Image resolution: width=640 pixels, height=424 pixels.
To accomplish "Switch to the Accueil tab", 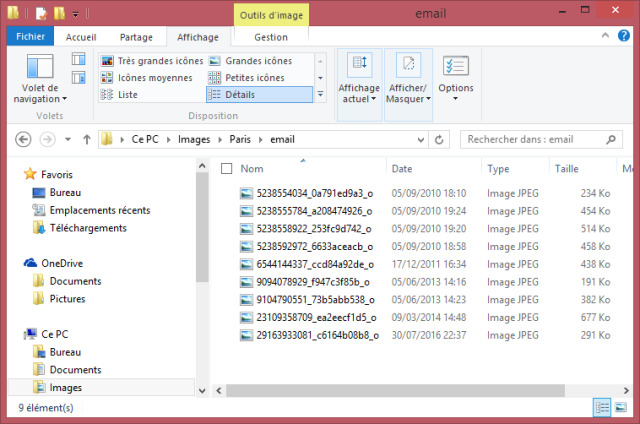I will pos(81,37).
